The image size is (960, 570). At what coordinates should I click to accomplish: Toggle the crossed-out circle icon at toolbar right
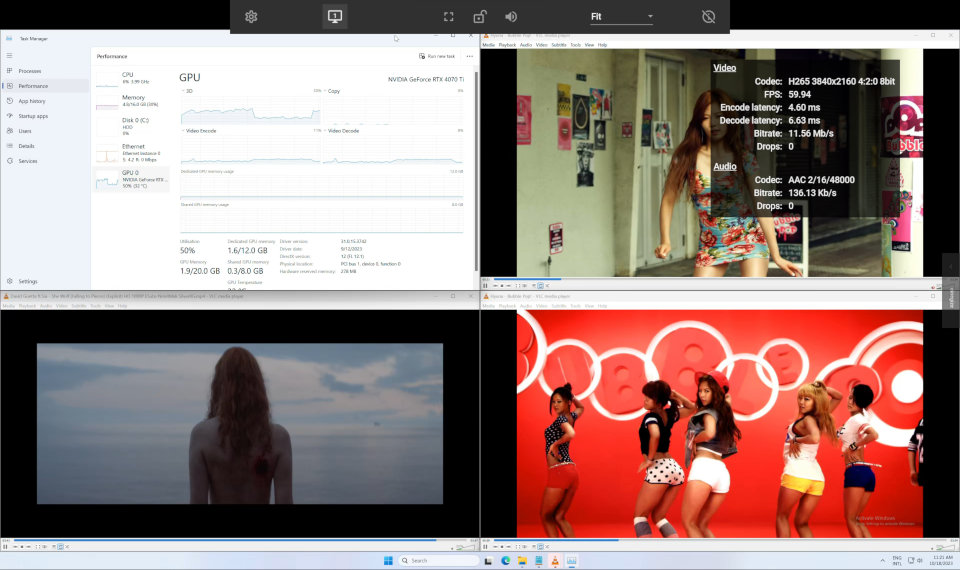709,17
